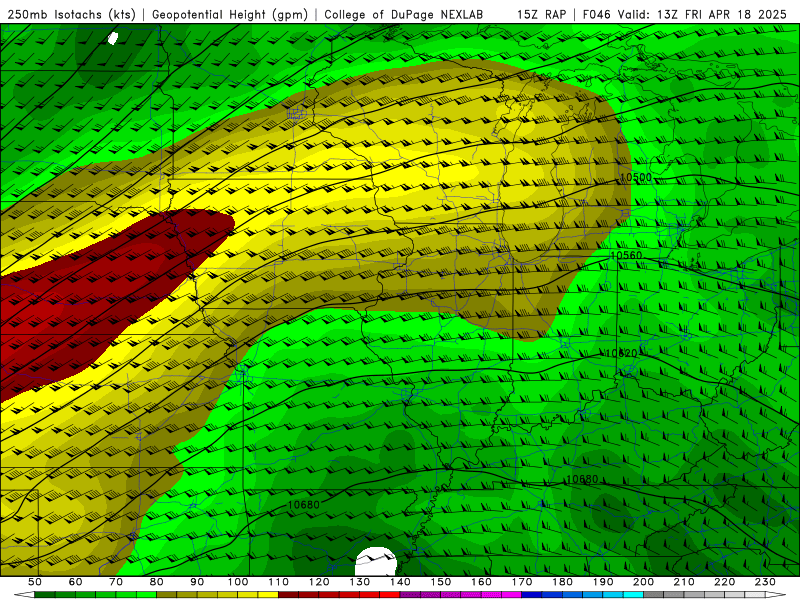The width and height of the screenshot is (800, 600).
Task: Click the 220 value on the color scale
Action: 724,582
